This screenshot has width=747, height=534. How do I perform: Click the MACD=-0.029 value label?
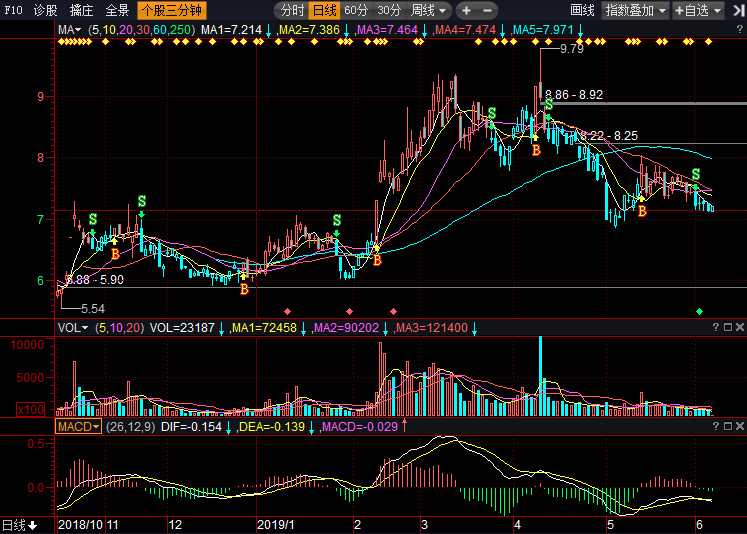coord(360,426)
